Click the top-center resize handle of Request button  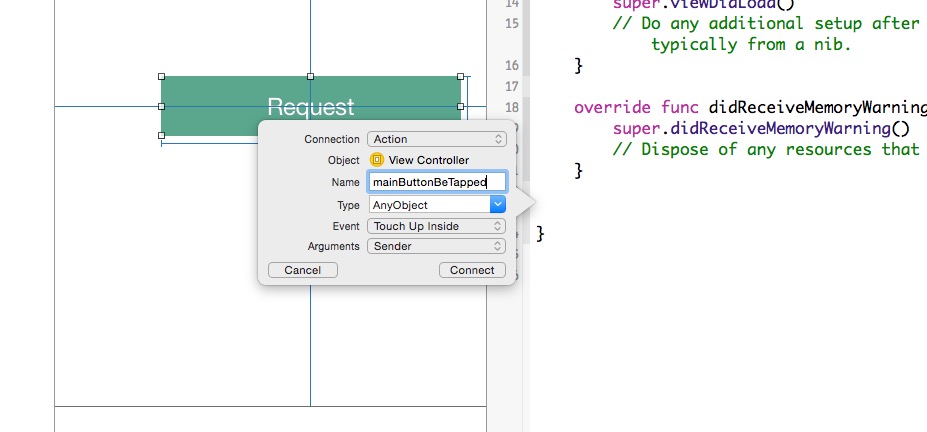coord(310,76)
